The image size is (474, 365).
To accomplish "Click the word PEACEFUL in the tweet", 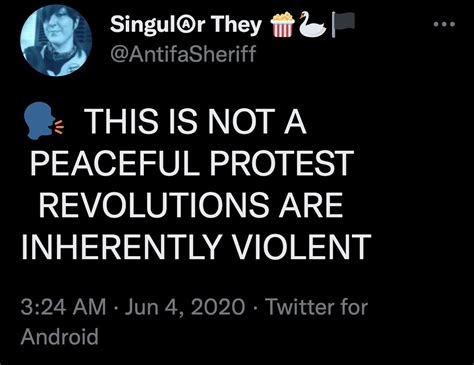I will coord(114,163).
